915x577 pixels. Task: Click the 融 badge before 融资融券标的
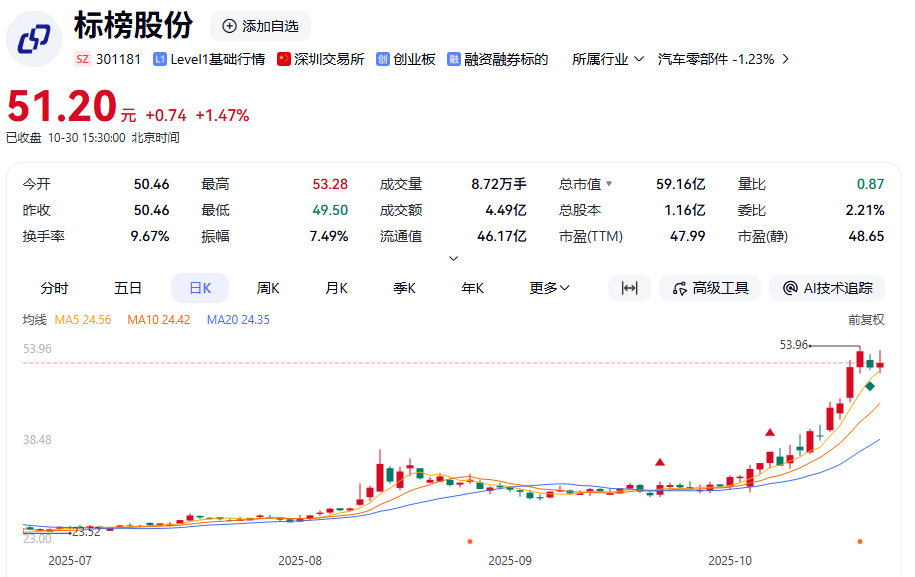tap(454, 59)
